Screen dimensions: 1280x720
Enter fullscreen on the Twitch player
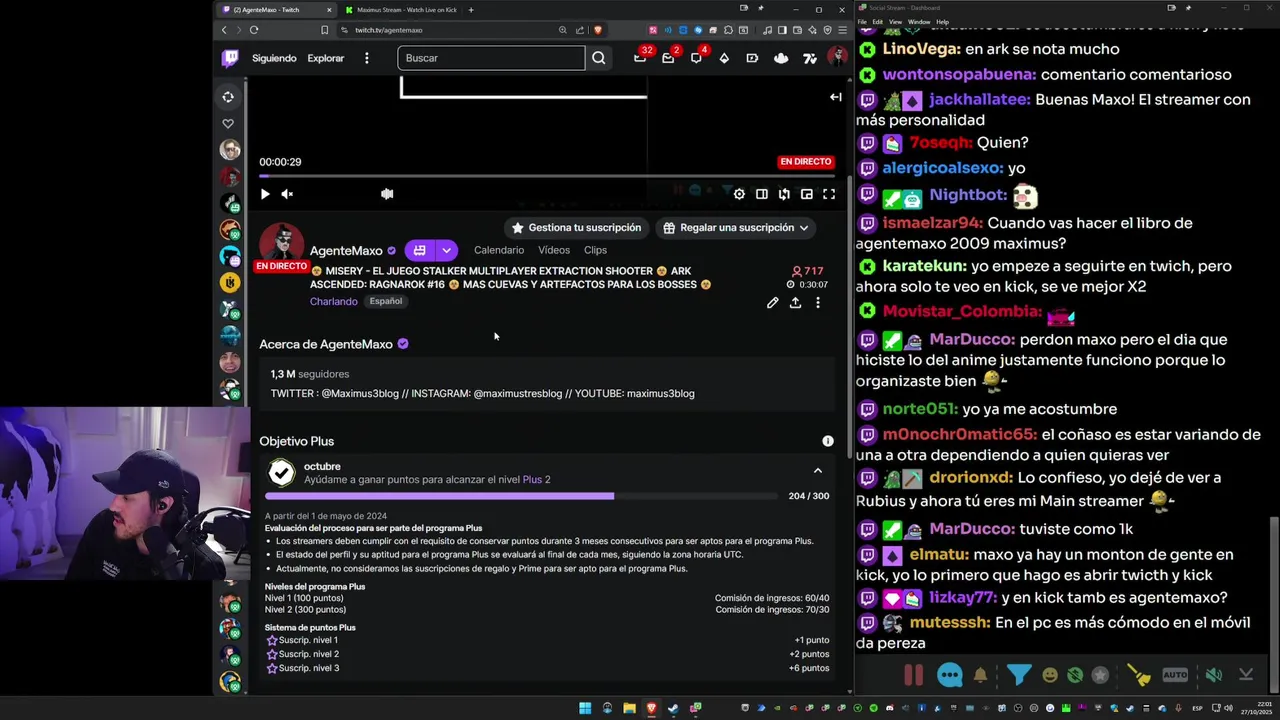pyautogui.click(x=829, y=194)
